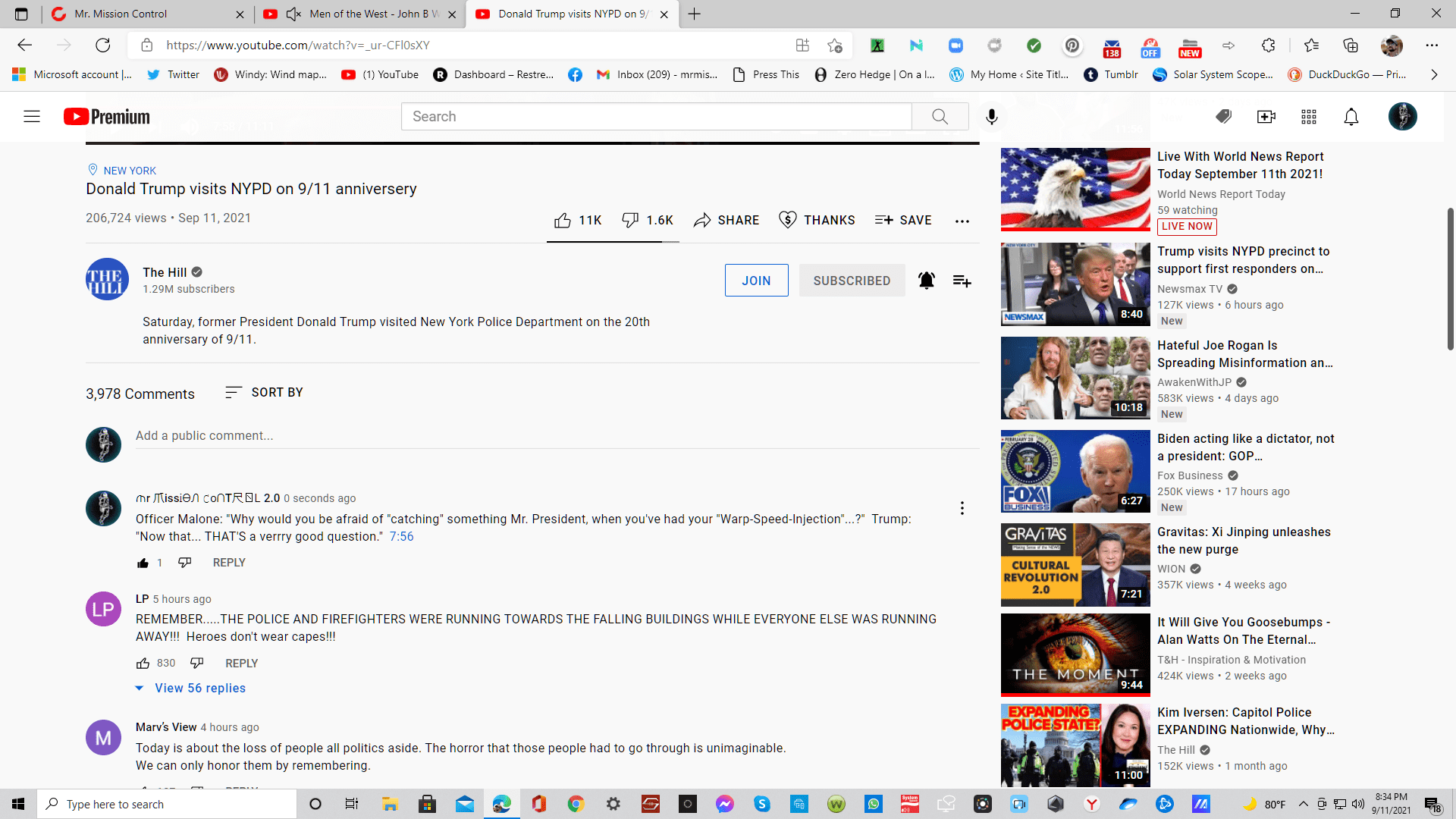Click the video thumbs-up like icon
This screenshot has height=819, width=1456.
point(562,221)
